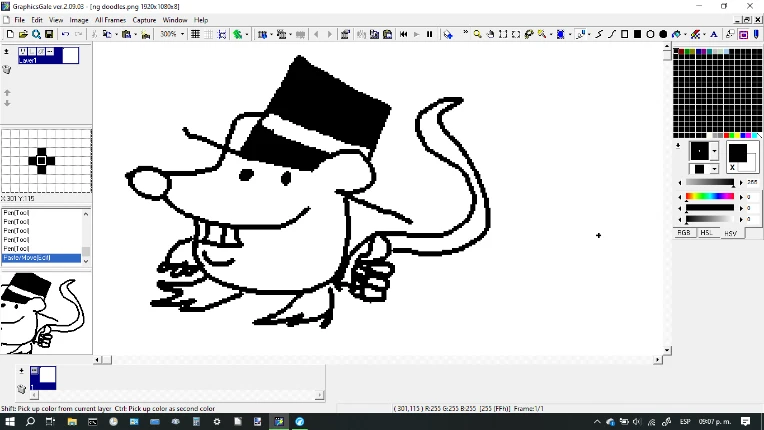Screen dimensions: 764x430
Task: Redo using the toolbar arrow
Action: [78, 34]
